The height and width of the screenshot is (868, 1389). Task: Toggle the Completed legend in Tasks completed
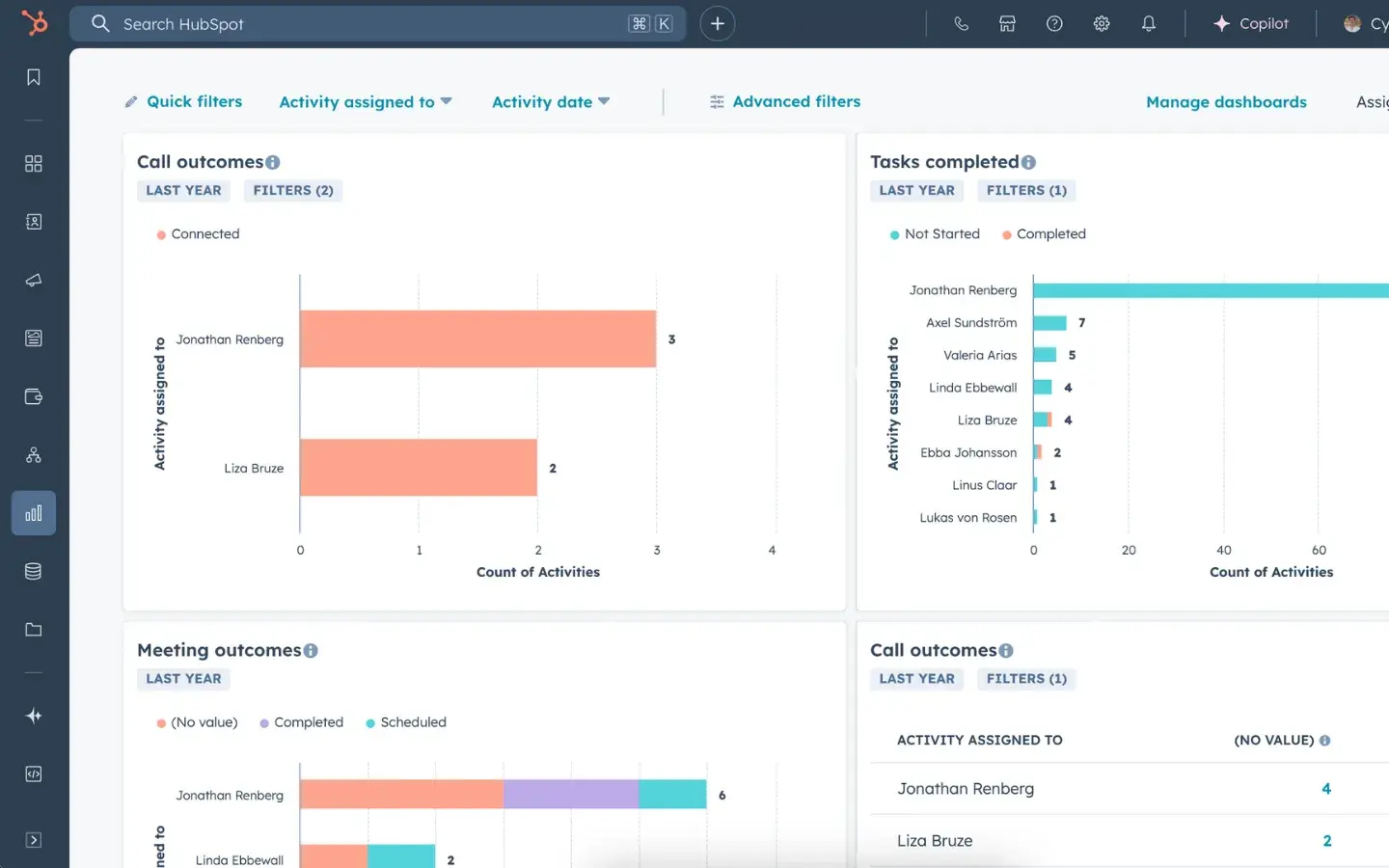click(x=1044, y=234)
